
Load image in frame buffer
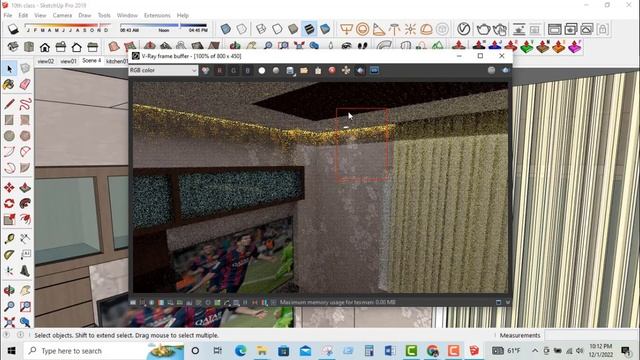coord(304,71)
